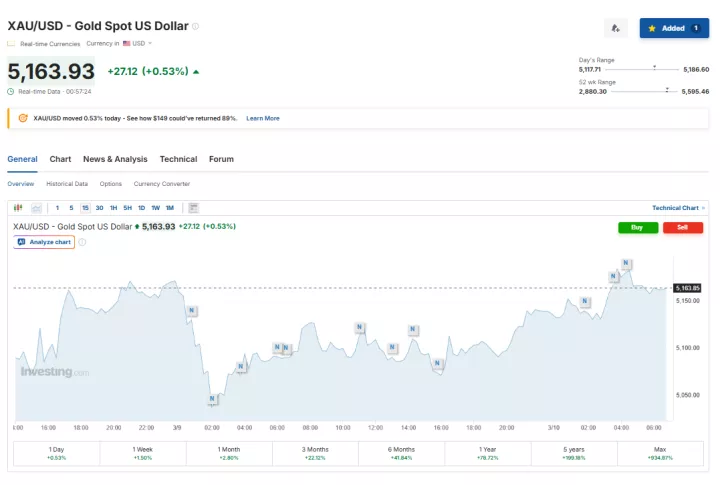Screen dimensions: 720x485
Task: Click the create alert bell icon
Action: point(616,28)
